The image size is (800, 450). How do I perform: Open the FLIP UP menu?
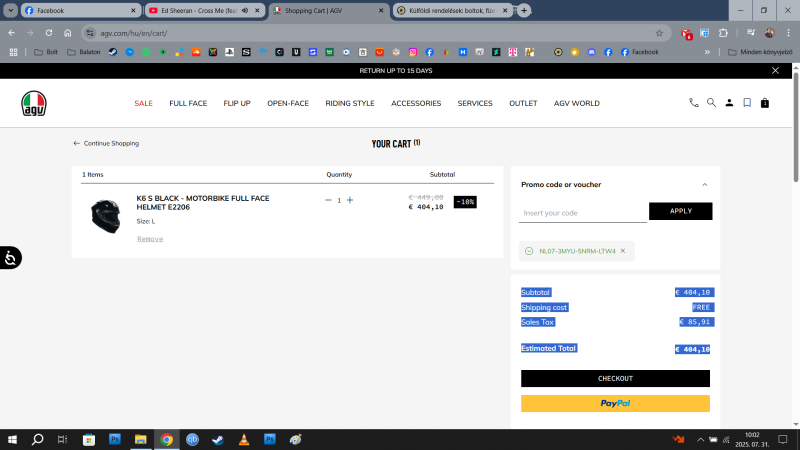point(237,103)
